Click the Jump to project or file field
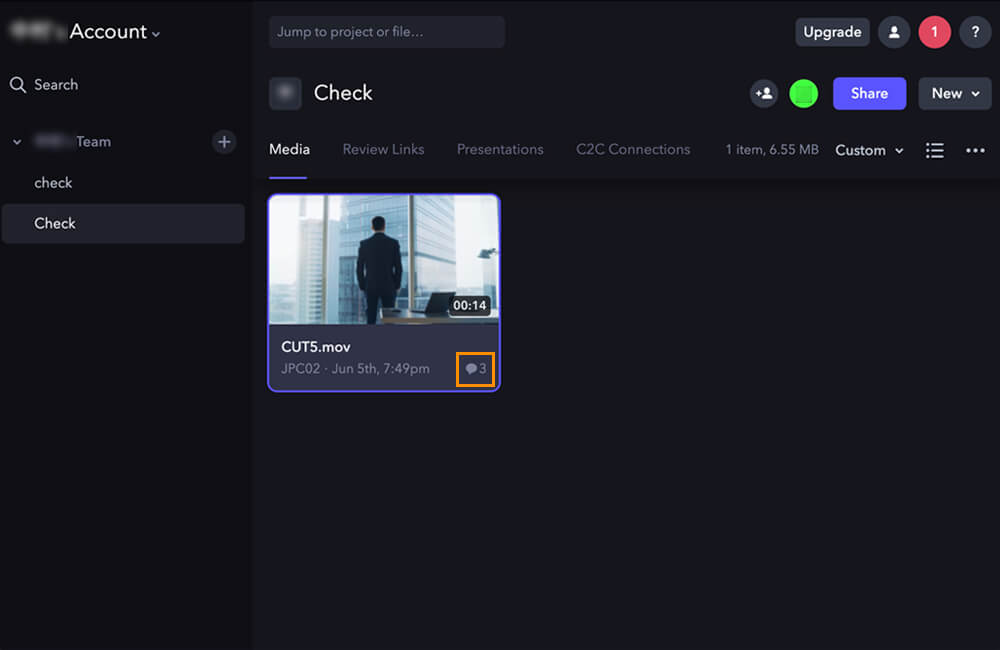Screen dimensions: 1000x650 386,32
